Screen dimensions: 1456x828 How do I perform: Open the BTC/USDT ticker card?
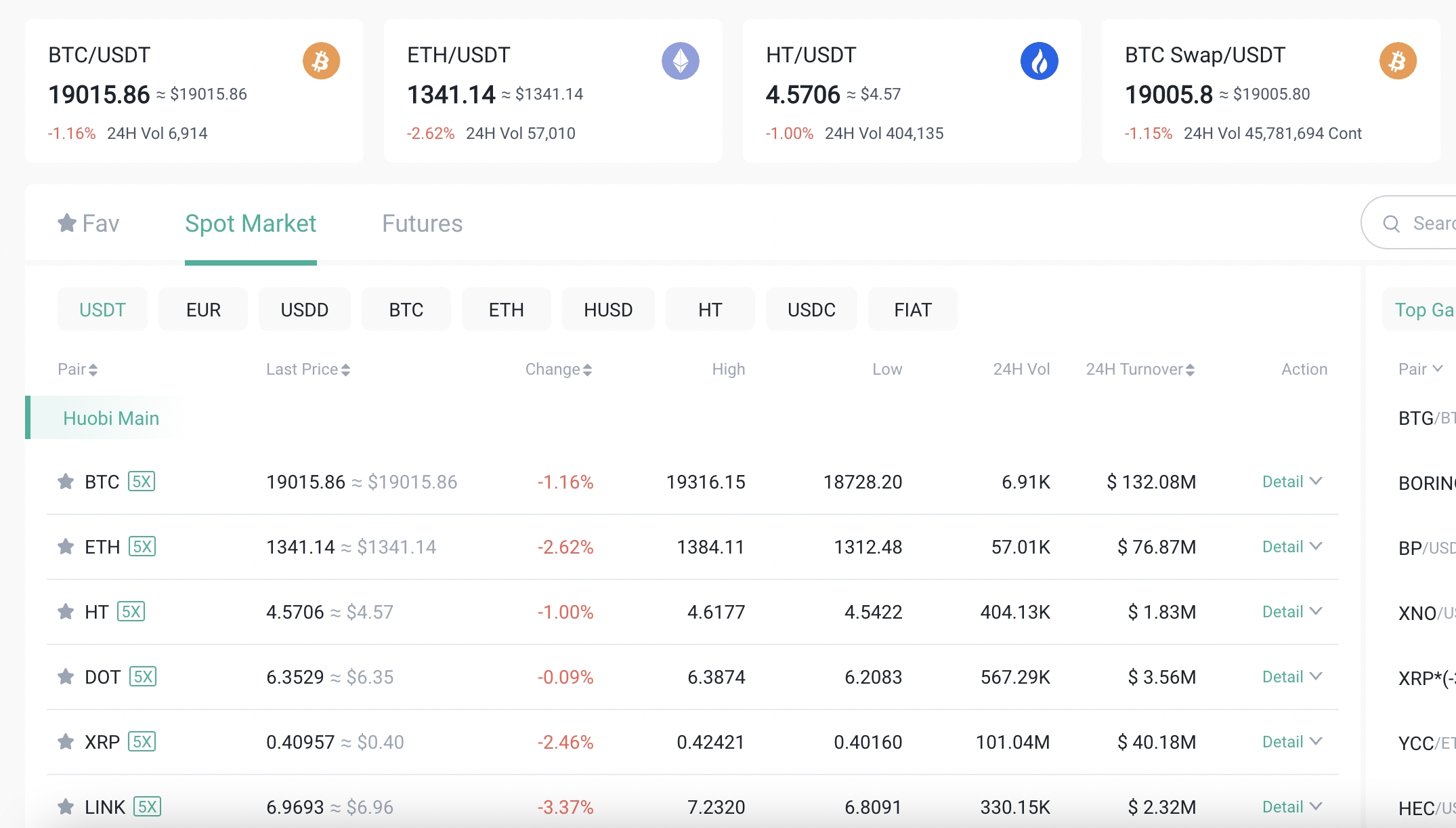pos(194,91)
